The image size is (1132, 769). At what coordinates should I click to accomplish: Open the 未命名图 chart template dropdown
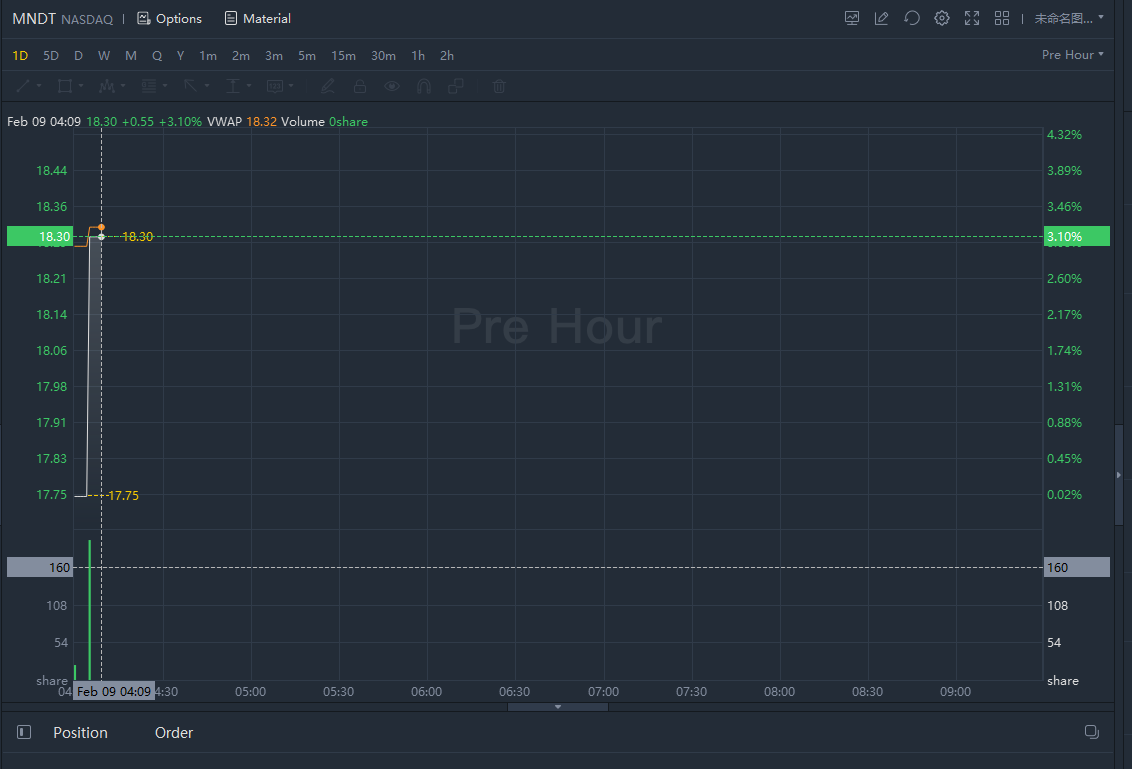coord(1068,19)
